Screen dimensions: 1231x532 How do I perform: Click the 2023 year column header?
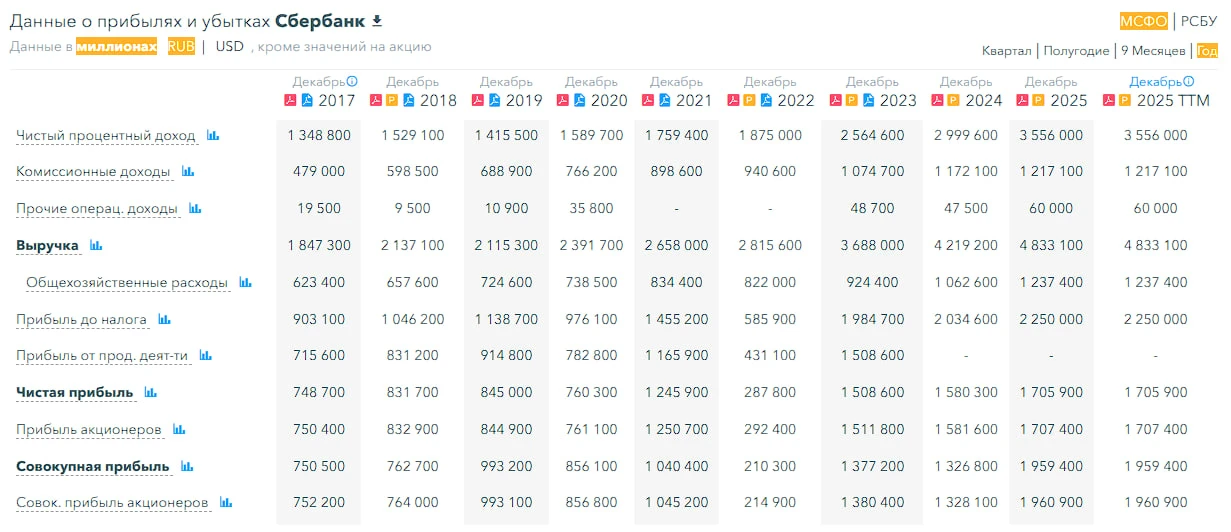click(x=898, y=100)
